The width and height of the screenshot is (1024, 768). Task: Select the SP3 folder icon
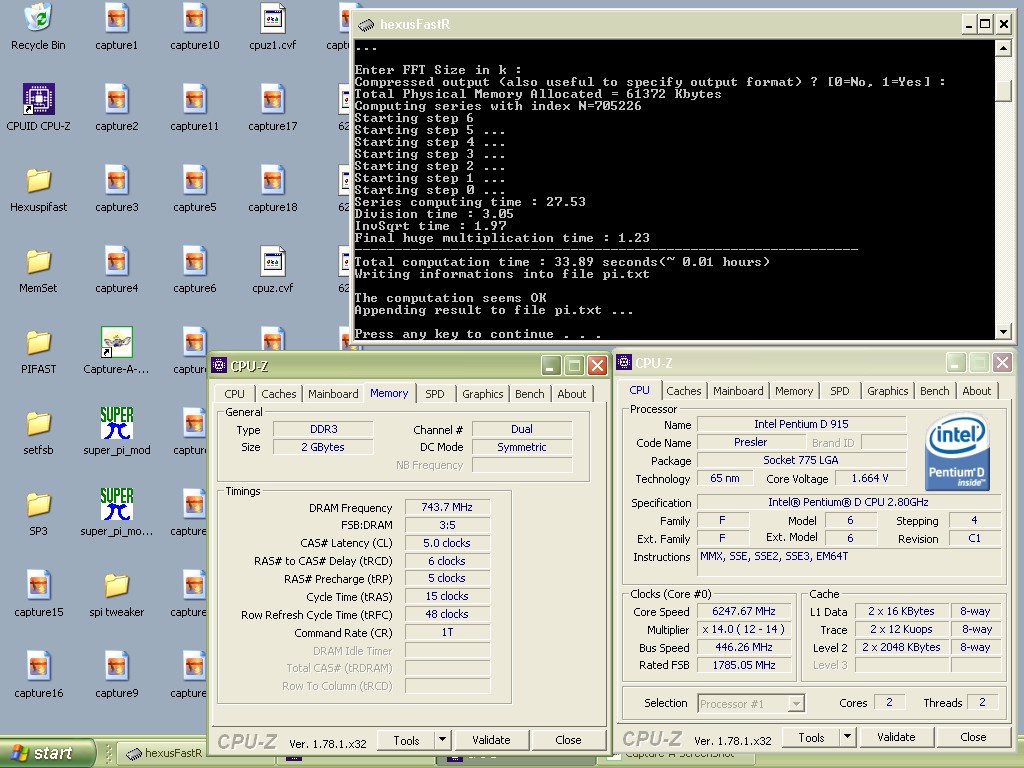38,505
